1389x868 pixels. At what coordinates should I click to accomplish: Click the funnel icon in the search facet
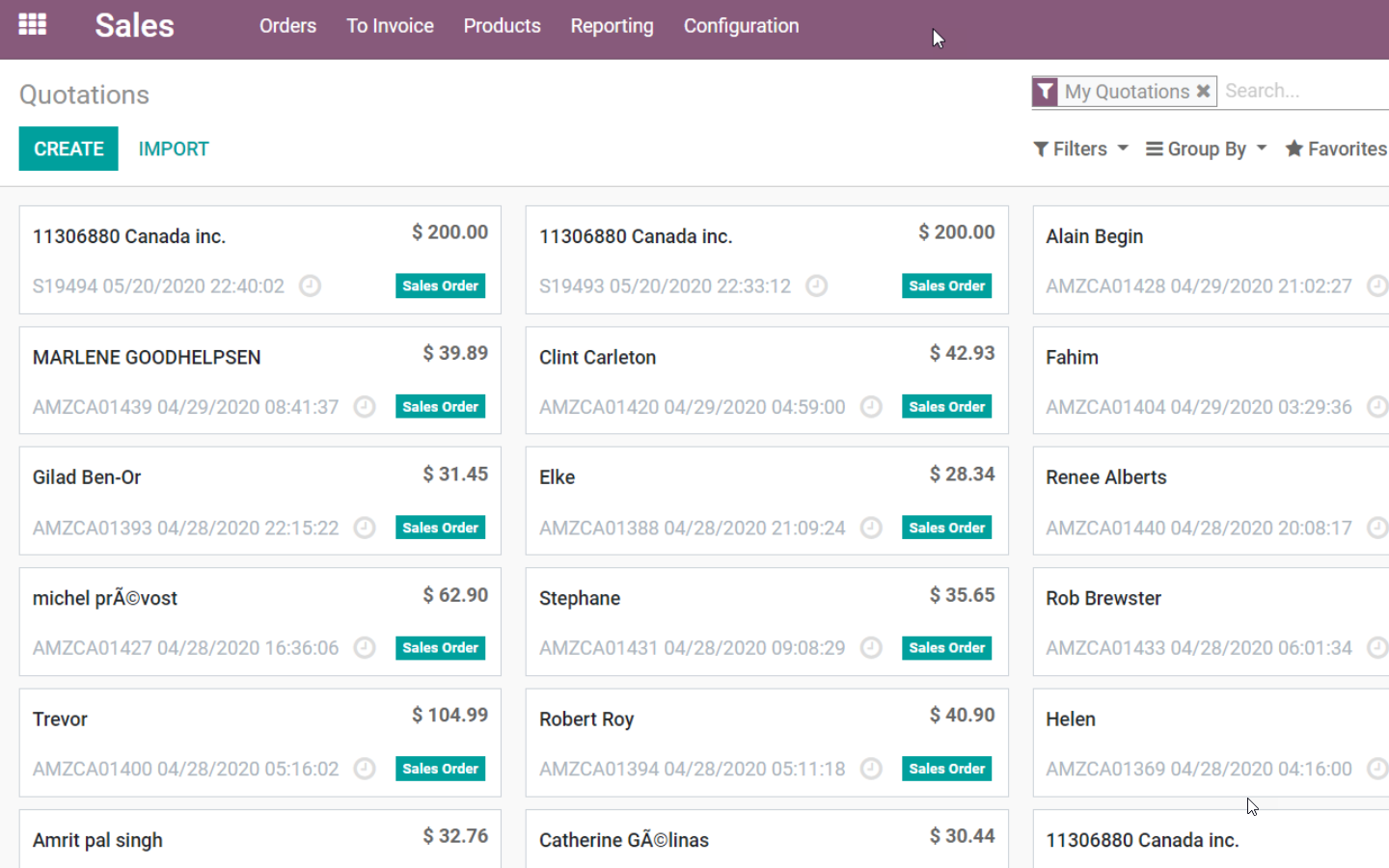click(1046, 92)
